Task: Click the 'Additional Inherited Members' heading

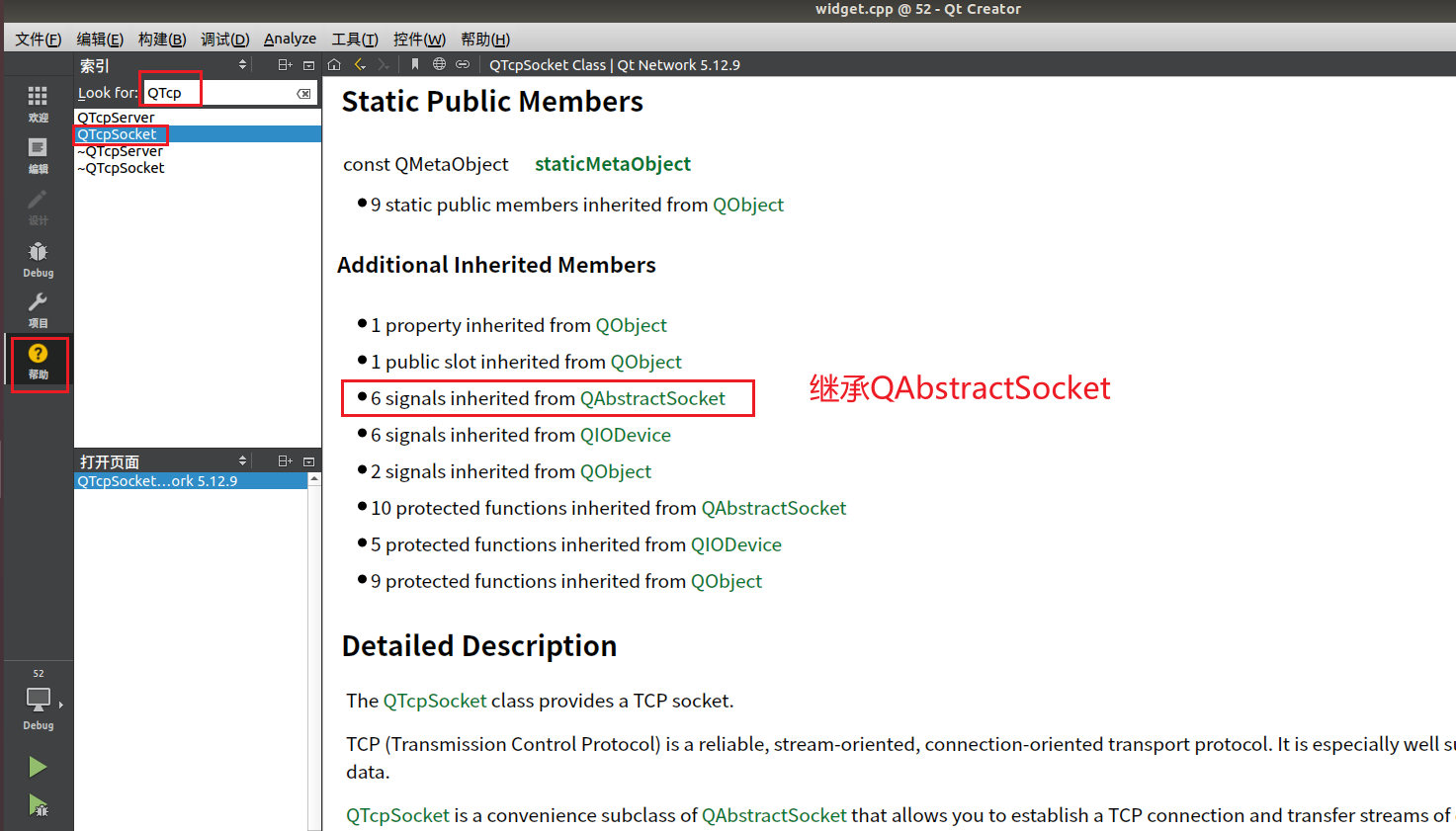Action: click(496, 265)
